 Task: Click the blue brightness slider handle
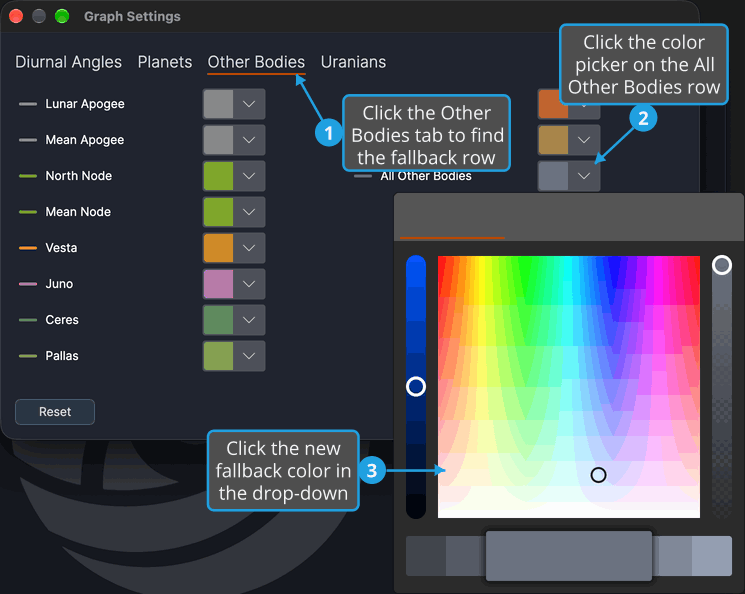tap(416, 387)
